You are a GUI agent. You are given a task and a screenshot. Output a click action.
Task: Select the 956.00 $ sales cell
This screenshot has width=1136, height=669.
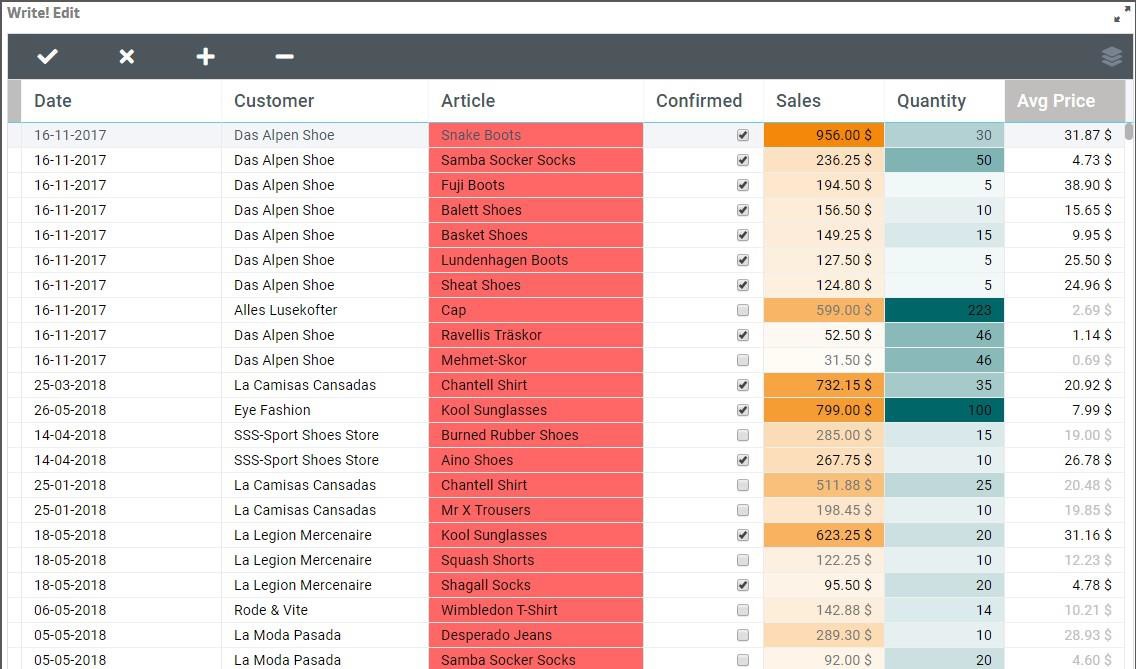pos(824,135)
